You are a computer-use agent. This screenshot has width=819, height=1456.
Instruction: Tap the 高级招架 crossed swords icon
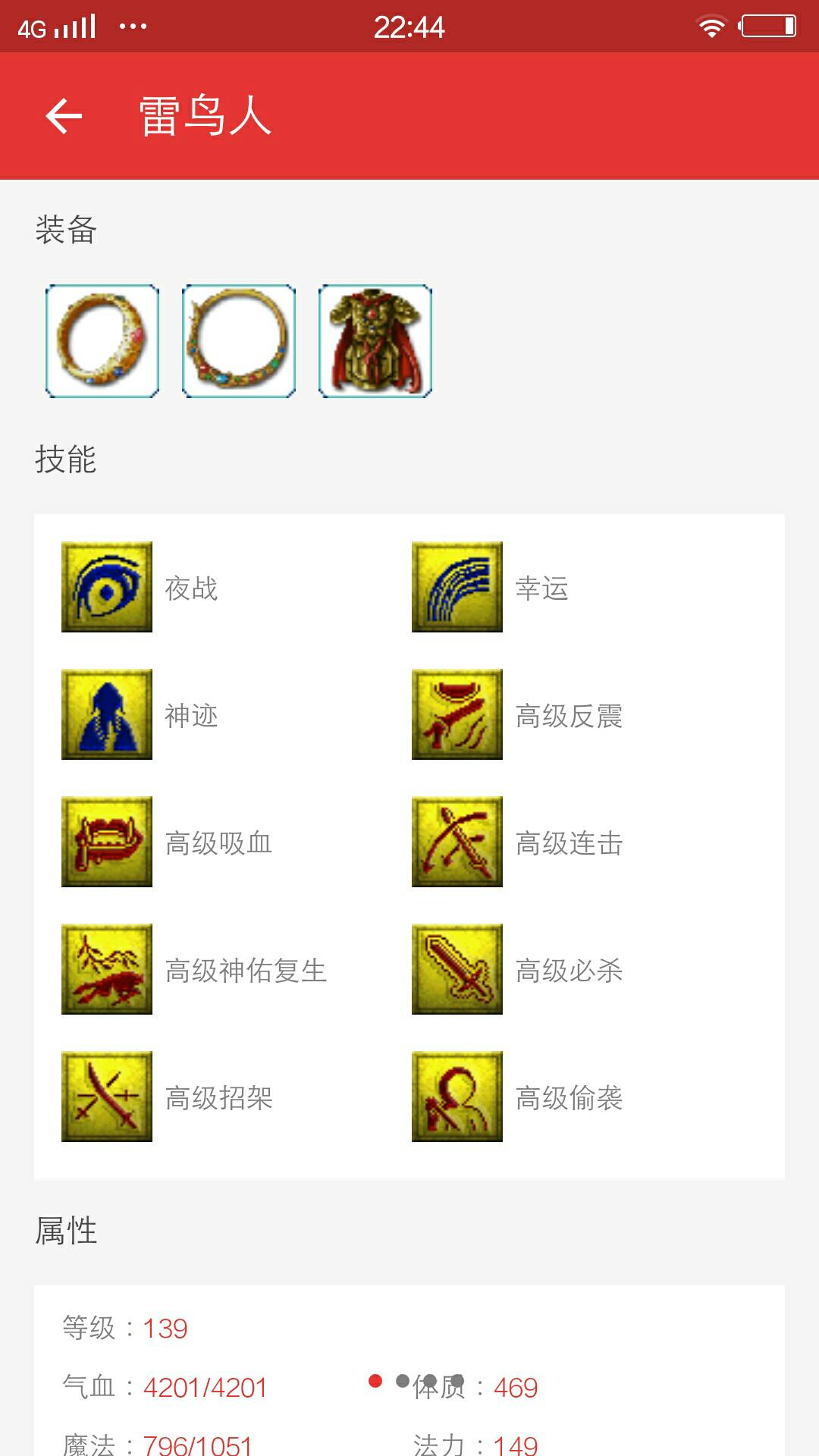pyautogui.click(x=107, y=1097)
